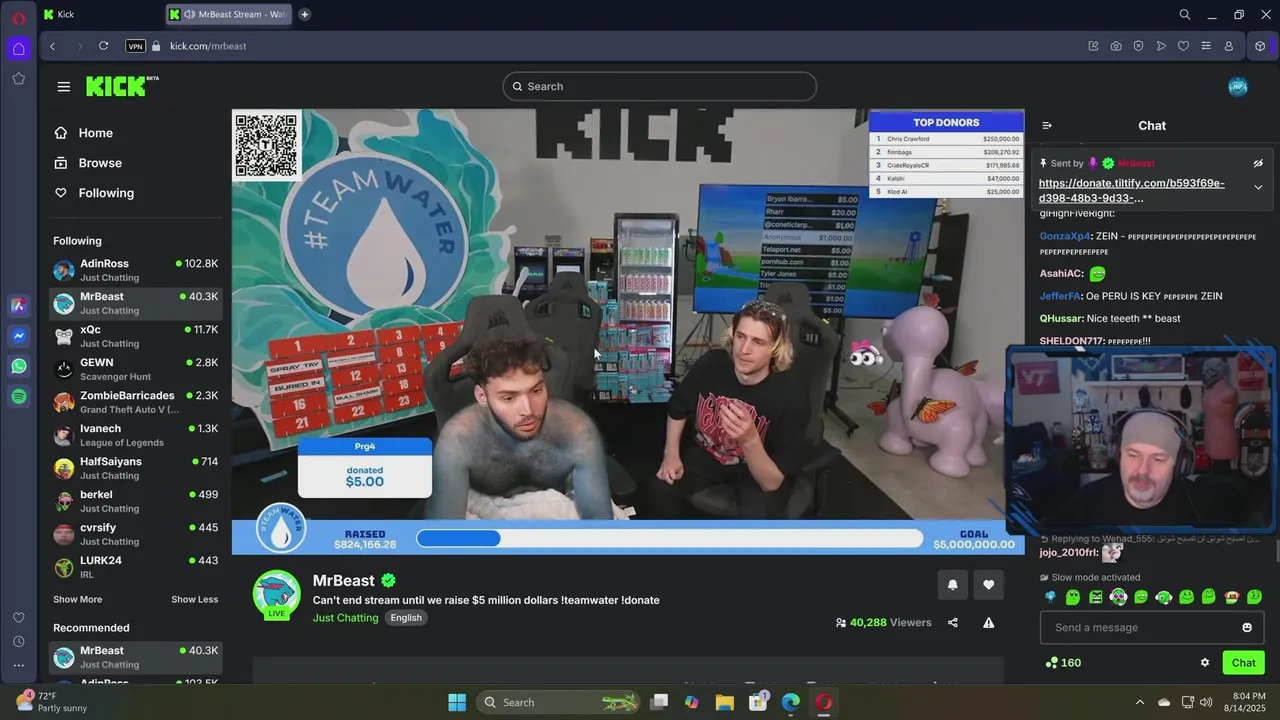Report stream with warning triangle icon
The image size is (1280, 720).
point(988,622)
